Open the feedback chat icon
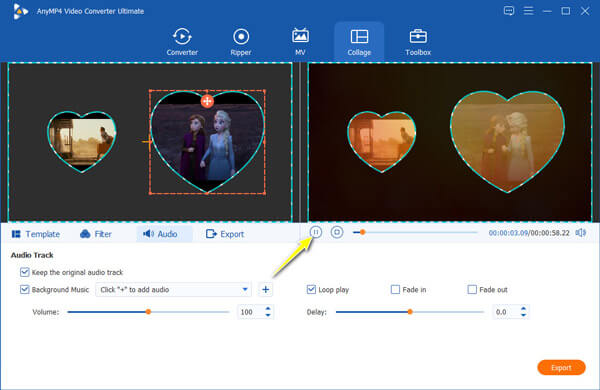Screen dimensions: 600x390 [509, 11]
